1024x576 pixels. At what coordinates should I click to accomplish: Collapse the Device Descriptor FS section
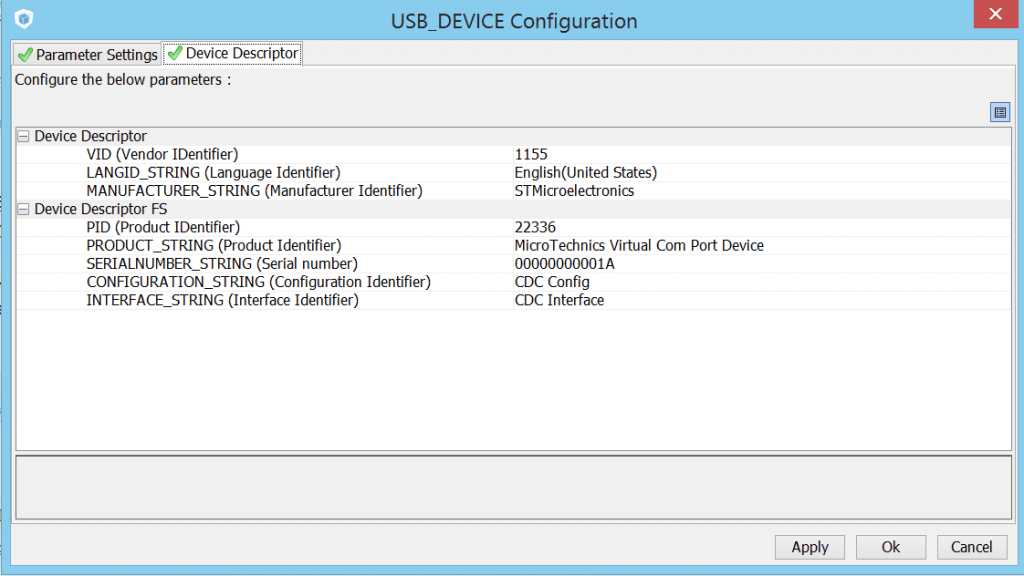(22, 208)
